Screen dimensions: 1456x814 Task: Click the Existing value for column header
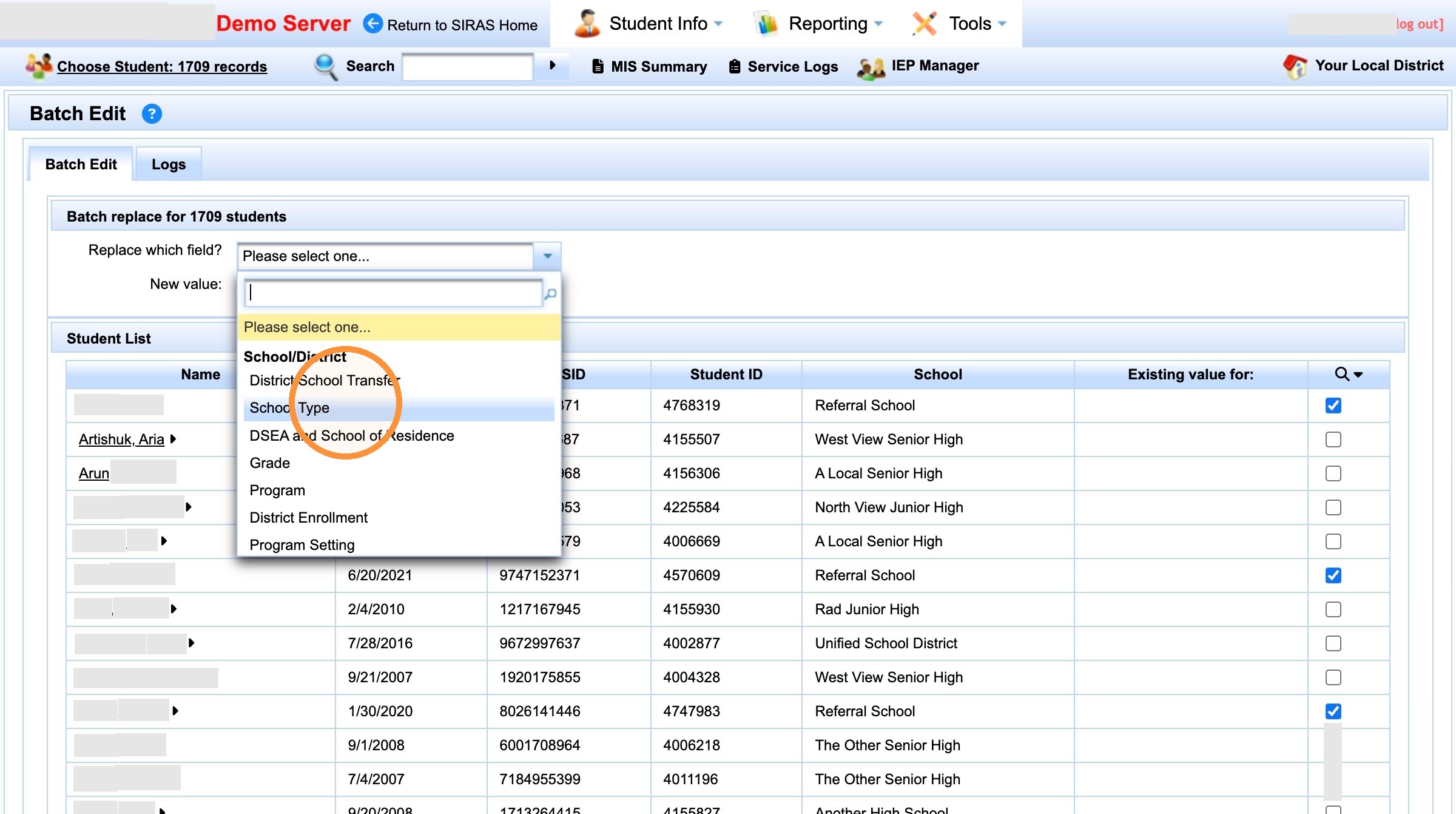tap(1190, 375)
